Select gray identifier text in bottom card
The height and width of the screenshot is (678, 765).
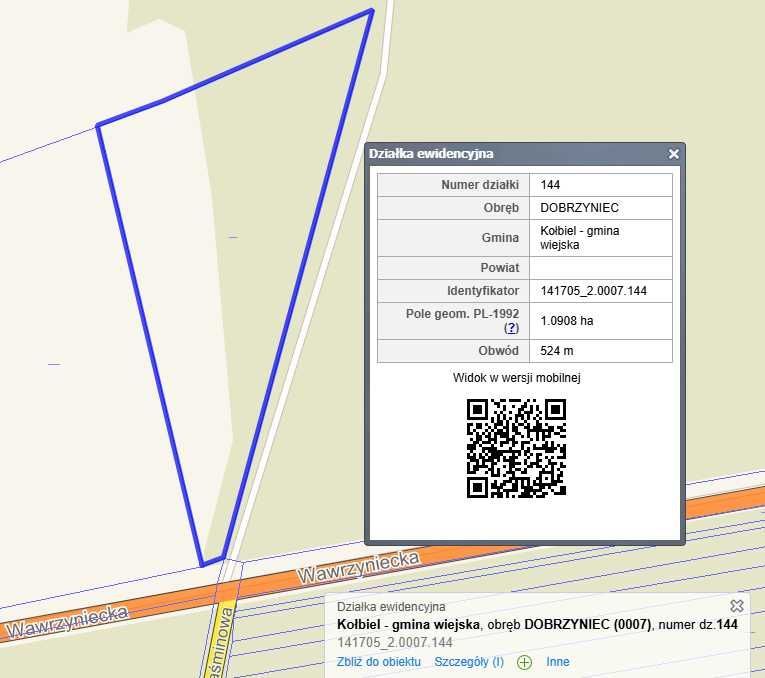[x=395, y=642]
